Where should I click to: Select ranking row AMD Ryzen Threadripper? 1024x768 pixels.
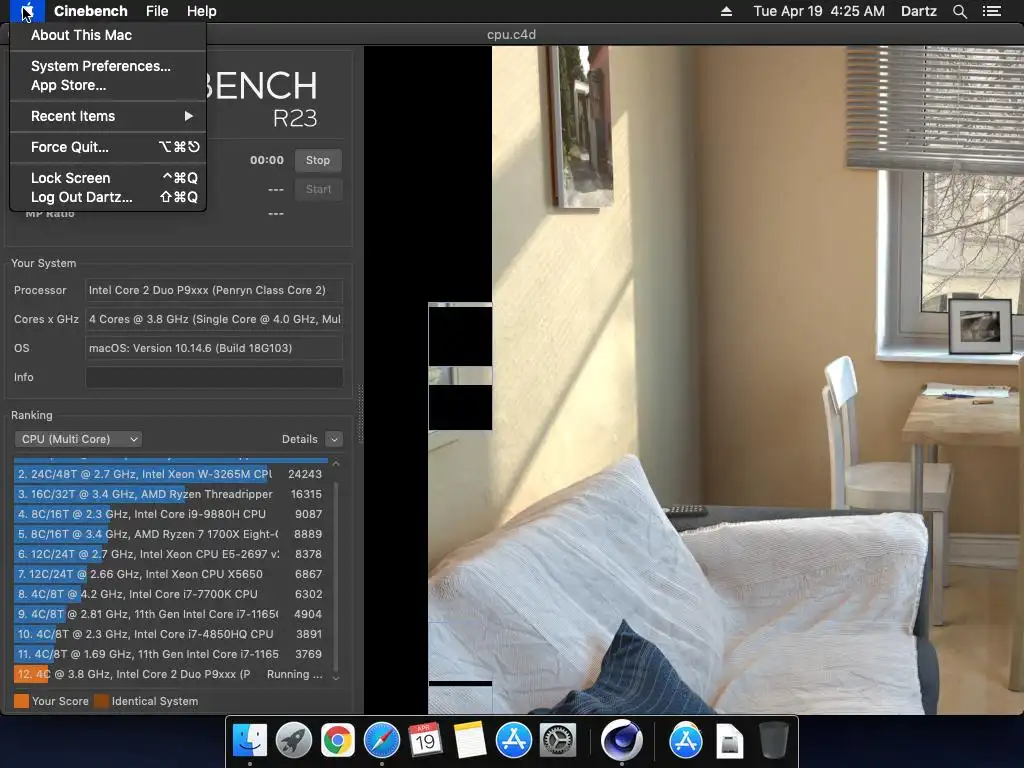tap(169, 494)
